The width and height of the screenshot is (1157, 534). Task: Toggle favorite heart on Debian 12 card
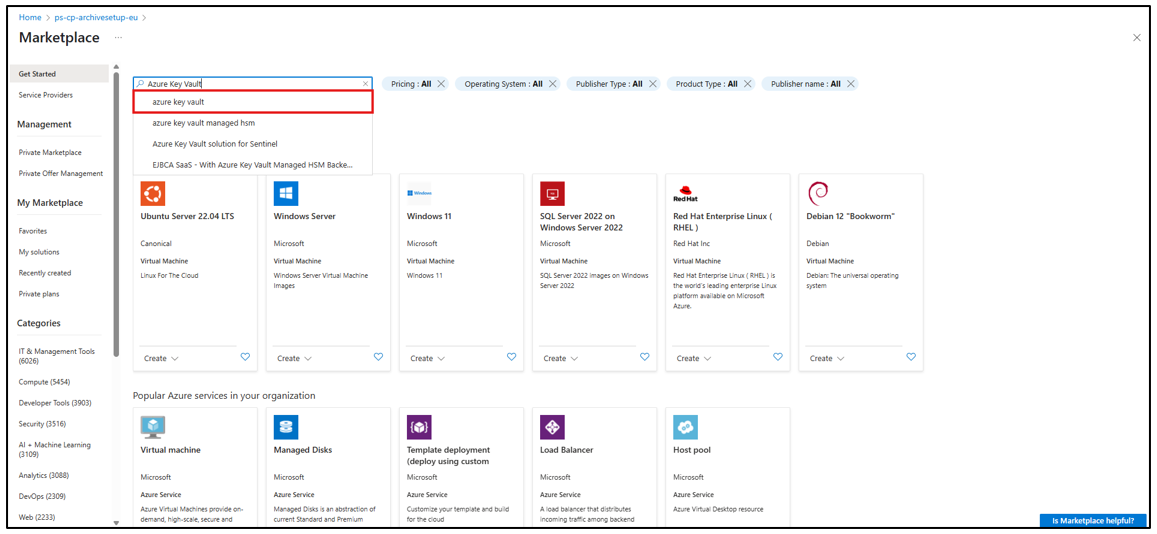(910, 357)
